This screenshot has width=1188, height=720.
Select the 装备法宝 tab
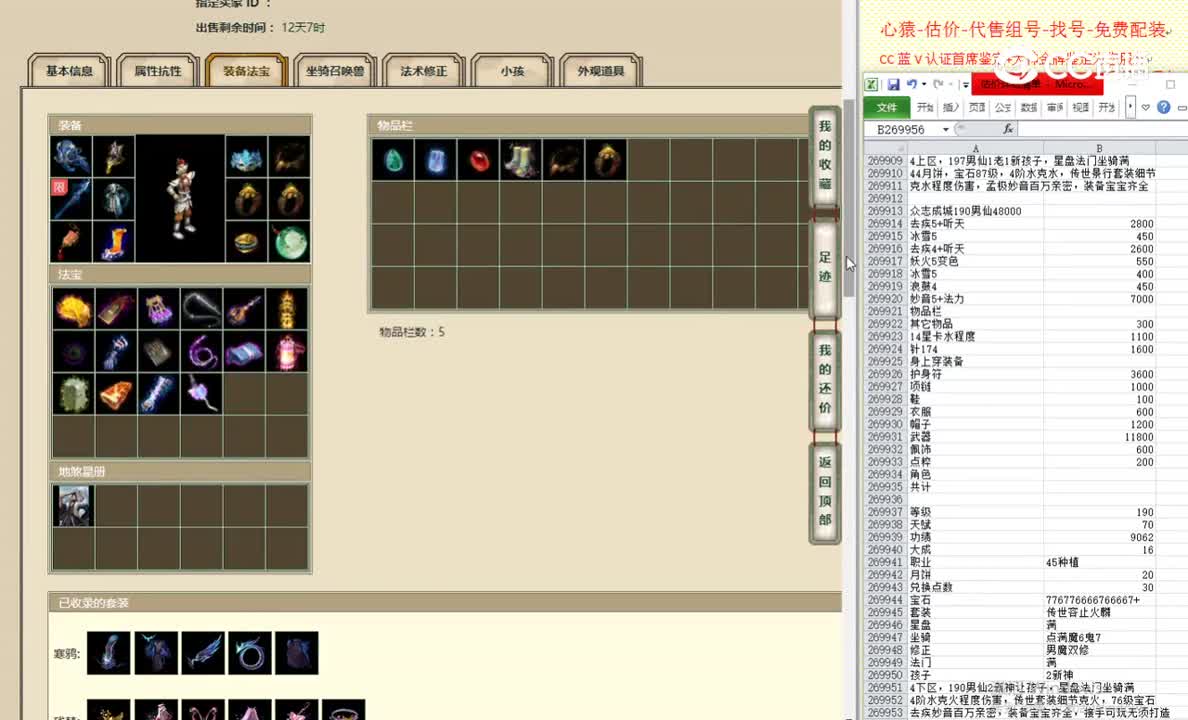(x=246, y=70)
